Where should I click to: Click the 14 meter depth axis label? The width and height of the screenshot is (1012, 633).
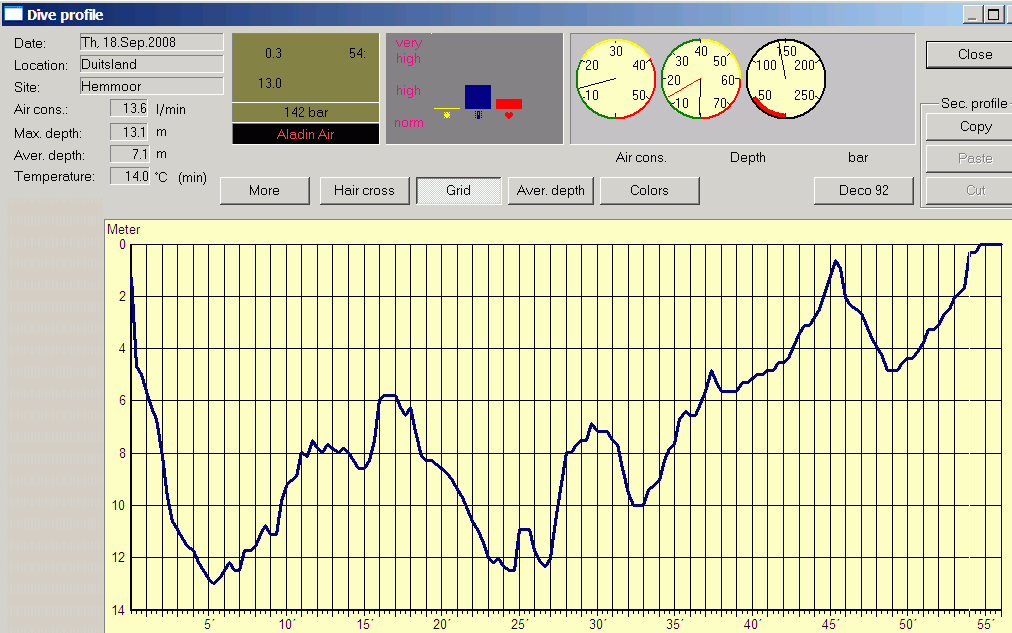[119, 610]
